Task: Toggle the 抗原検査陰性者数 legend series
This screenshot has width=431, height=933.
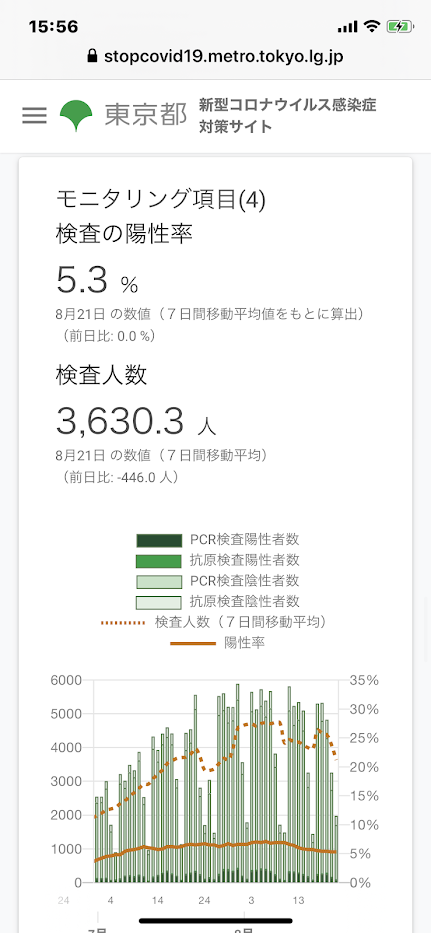Action: (218, 601)
